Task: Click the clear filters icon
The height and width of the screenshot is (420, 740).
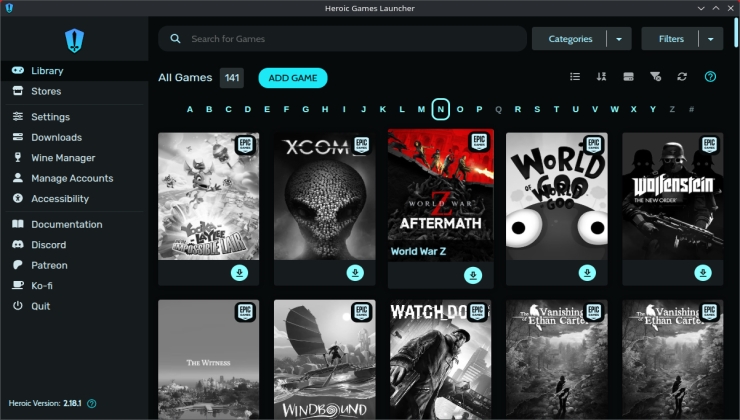Action: [655, 76]
